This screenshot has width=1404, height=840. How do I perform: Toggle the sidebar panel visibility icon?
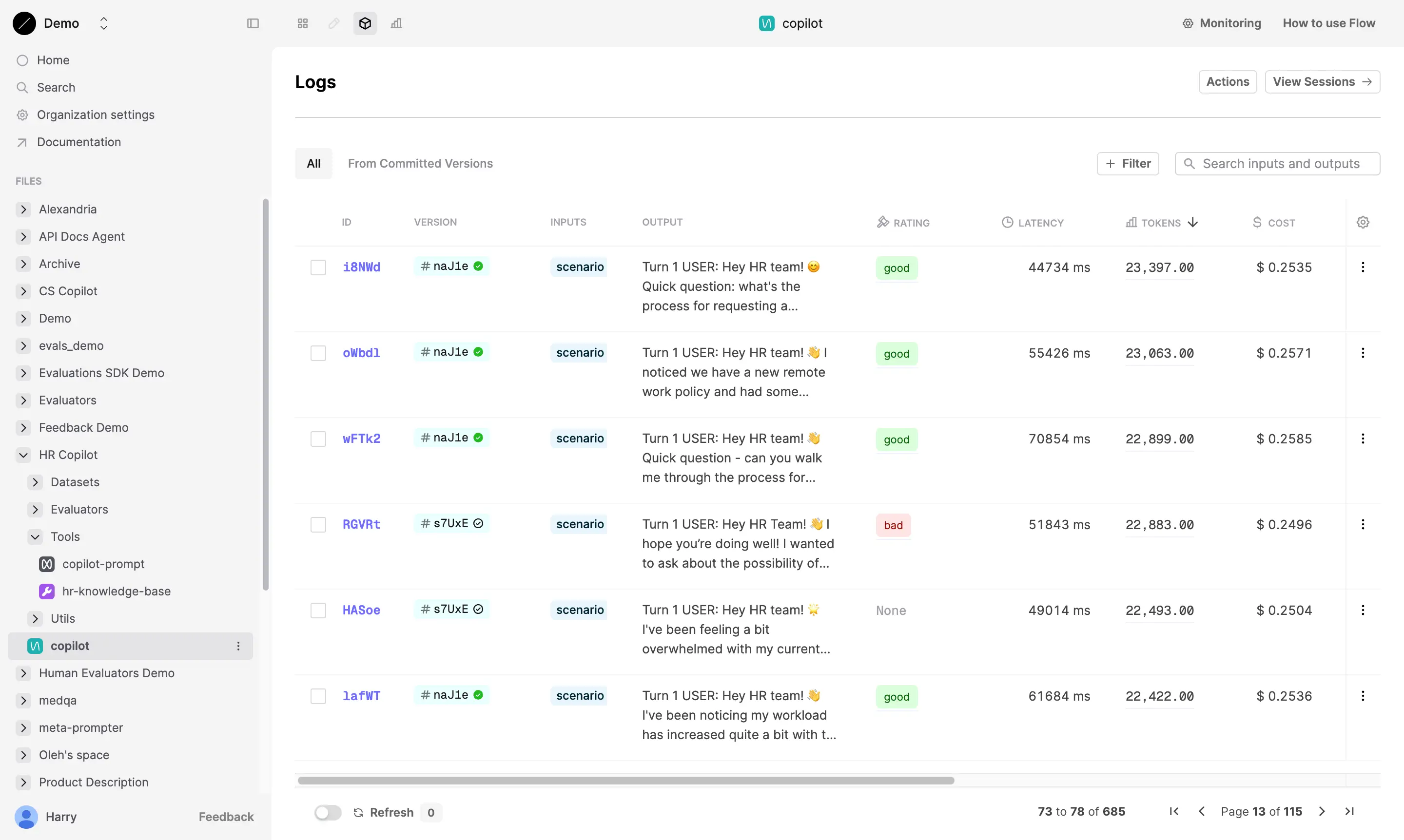253,23
